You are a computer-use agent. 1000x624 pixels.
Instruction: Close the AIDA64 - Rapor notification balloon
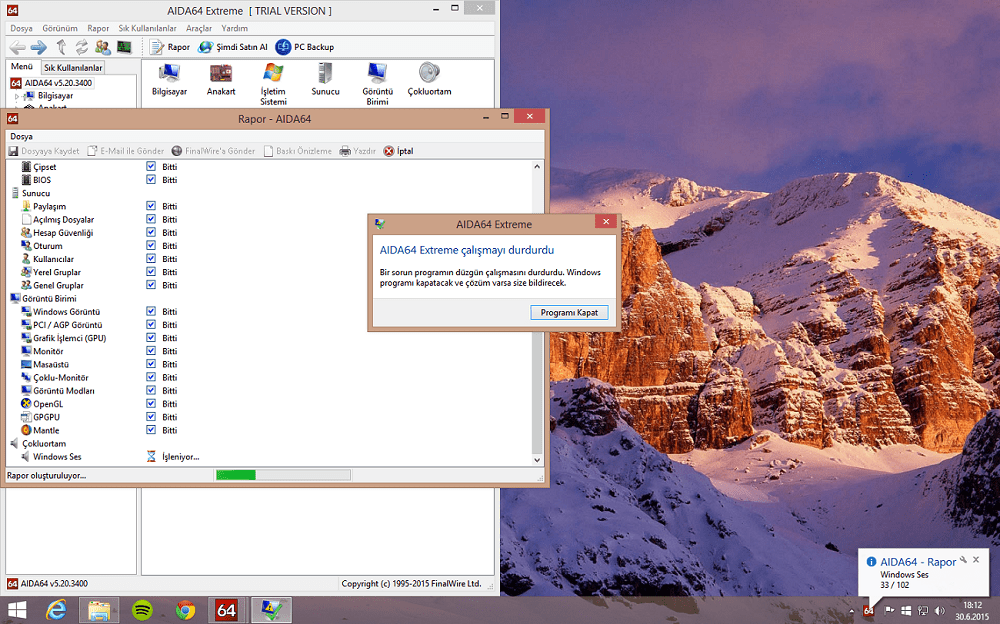point(976,560)
